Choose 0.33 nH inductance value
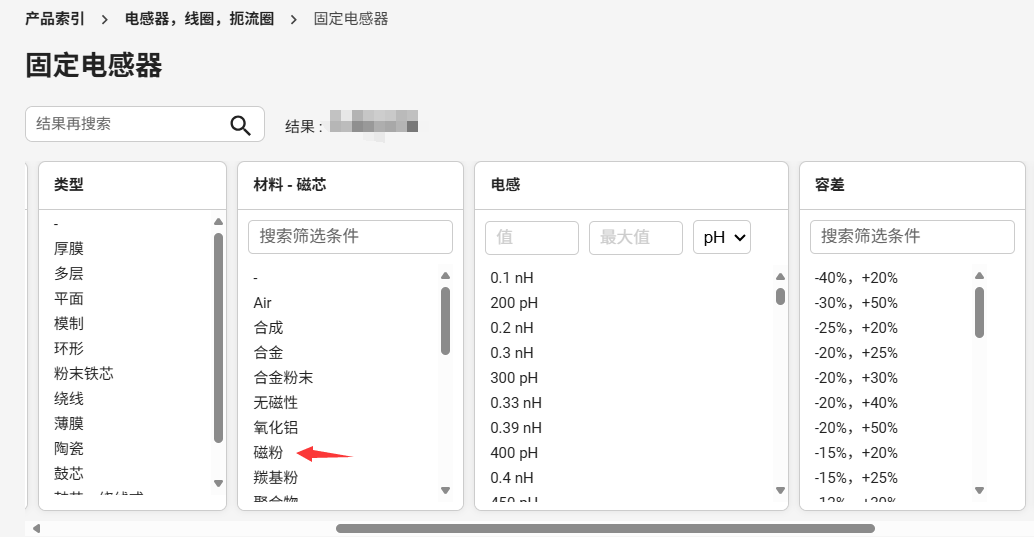The height and width of the screenshot is (537, 1034). (515, 403)
